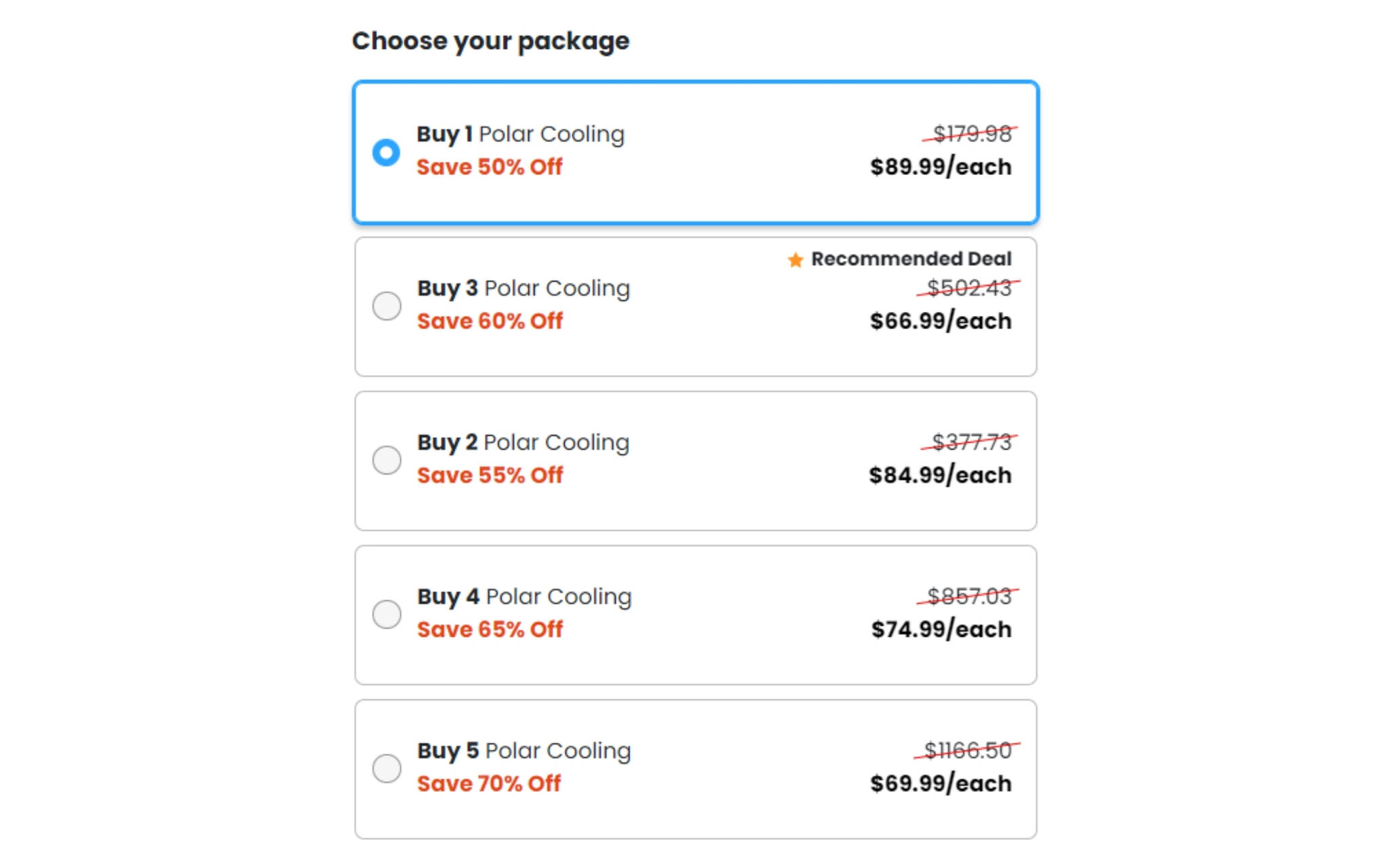Click the crossed-out $179.98 price
The height and width of the screenshot is (868, 1389).
click(971, 134)
